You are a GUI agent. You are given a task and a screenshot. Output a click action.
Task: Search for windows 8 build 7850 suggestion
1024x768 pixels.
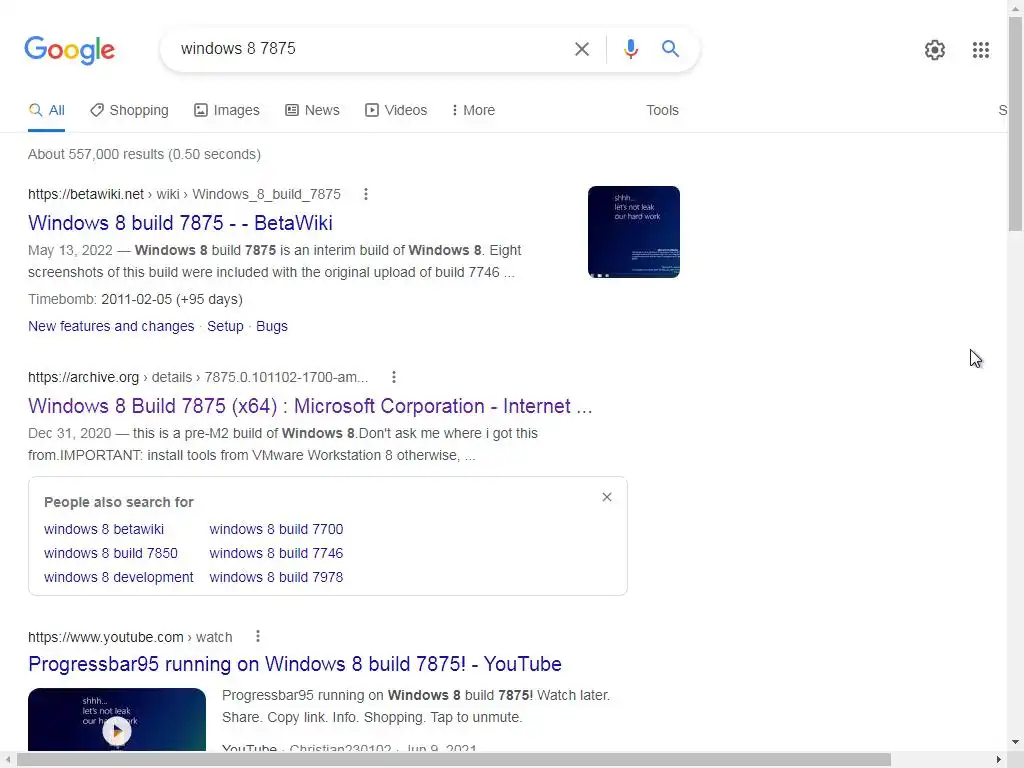(x=110, y=553)
